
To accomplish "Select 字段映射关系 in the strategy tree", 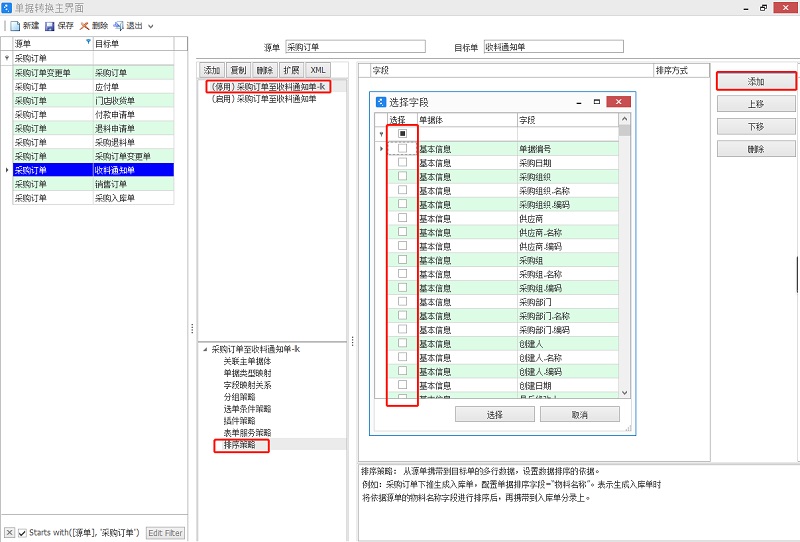I will [x=247, y=385].
